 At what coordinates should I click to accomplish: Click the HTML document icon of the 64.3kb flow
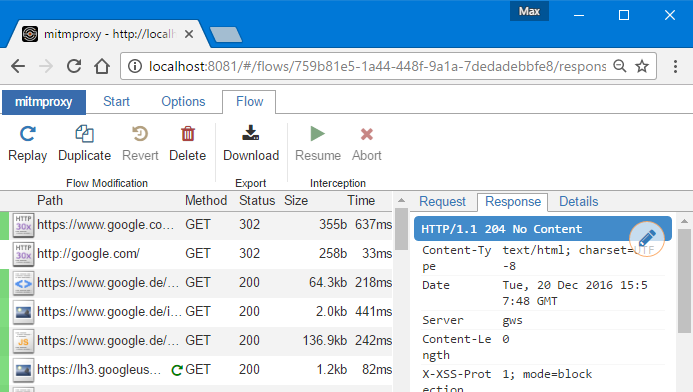(23, 283)
